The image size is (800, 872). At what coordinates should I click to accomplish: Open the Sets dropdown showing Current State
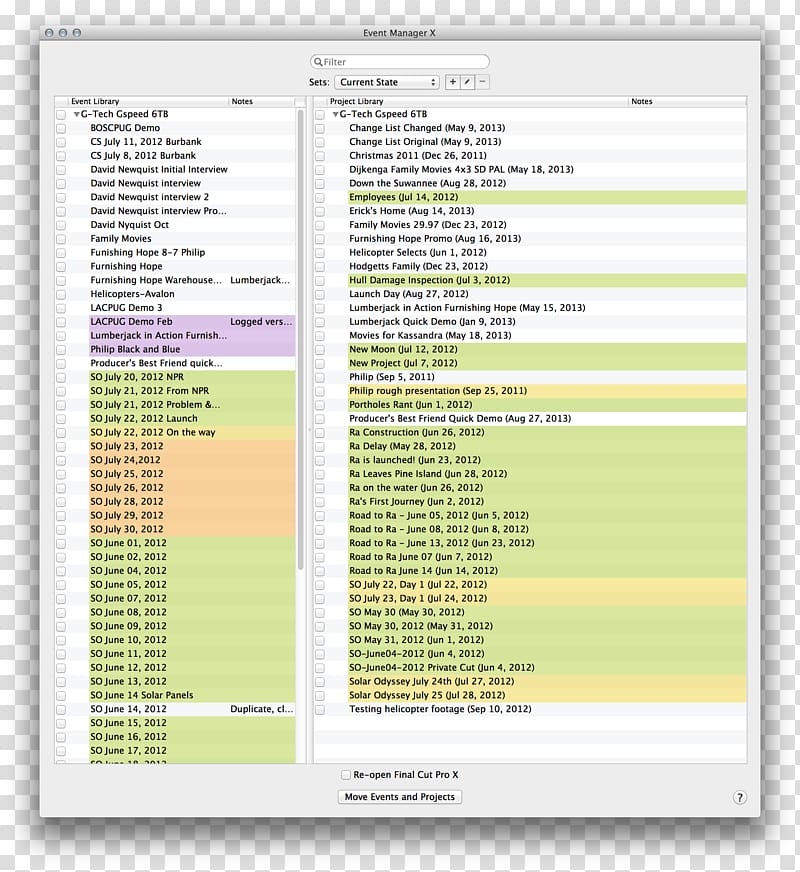tap(387, 82)
